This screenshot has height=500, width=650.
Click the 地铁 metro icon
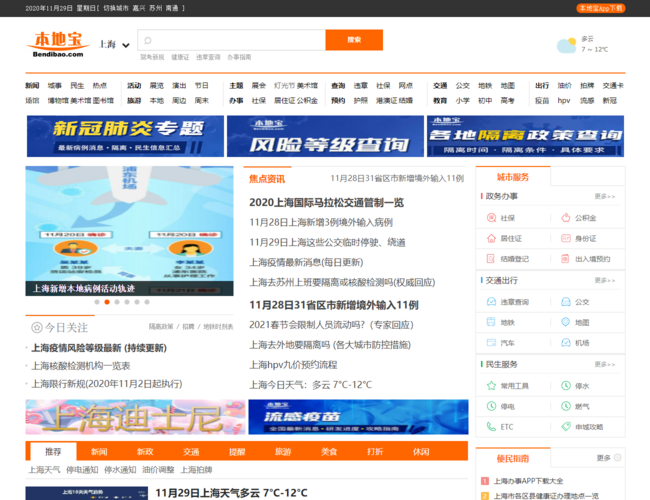click(491, 322)
